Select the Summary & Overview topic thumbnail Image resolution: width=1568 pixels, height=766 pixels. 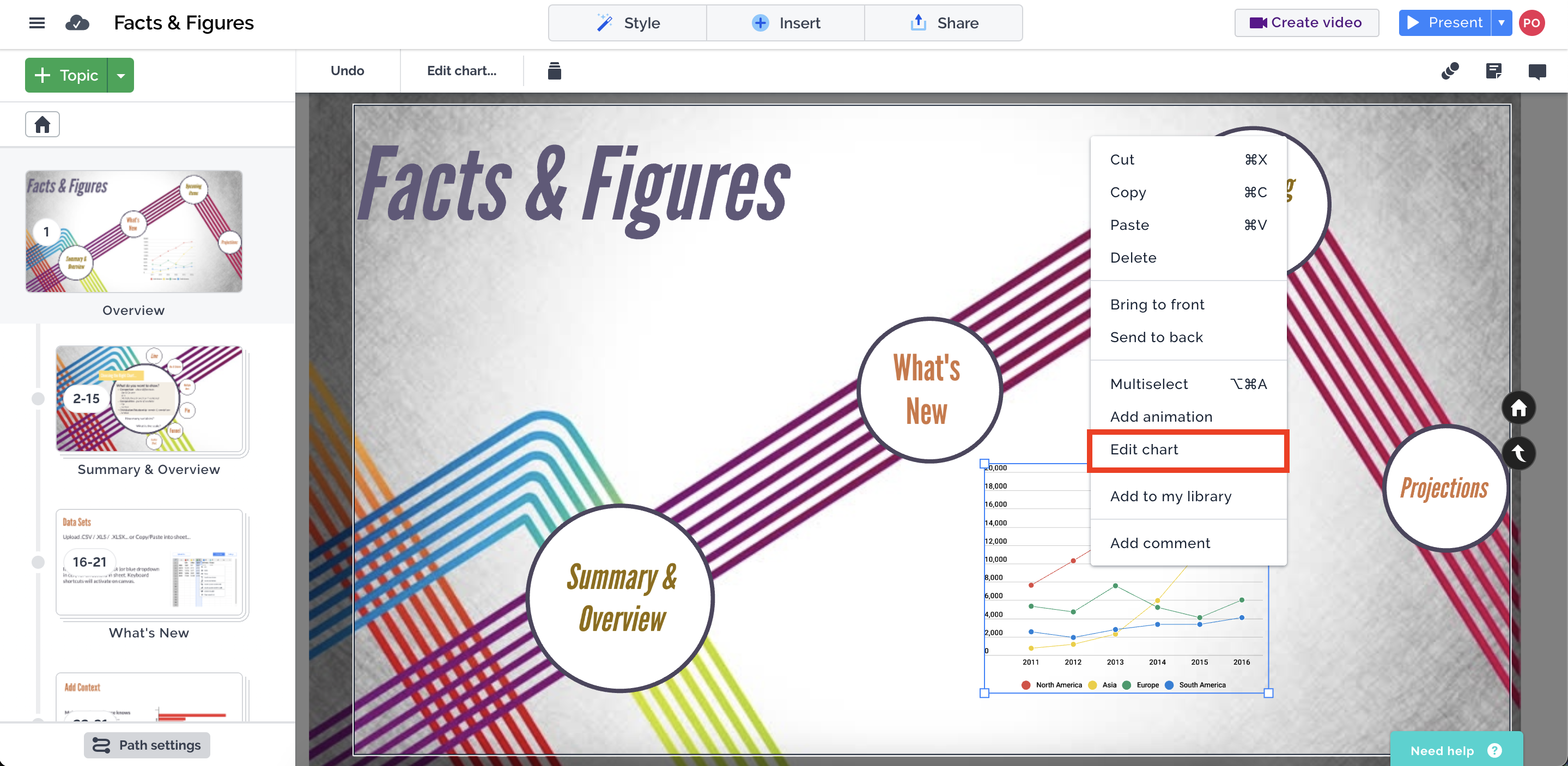(x=149, y=399)
